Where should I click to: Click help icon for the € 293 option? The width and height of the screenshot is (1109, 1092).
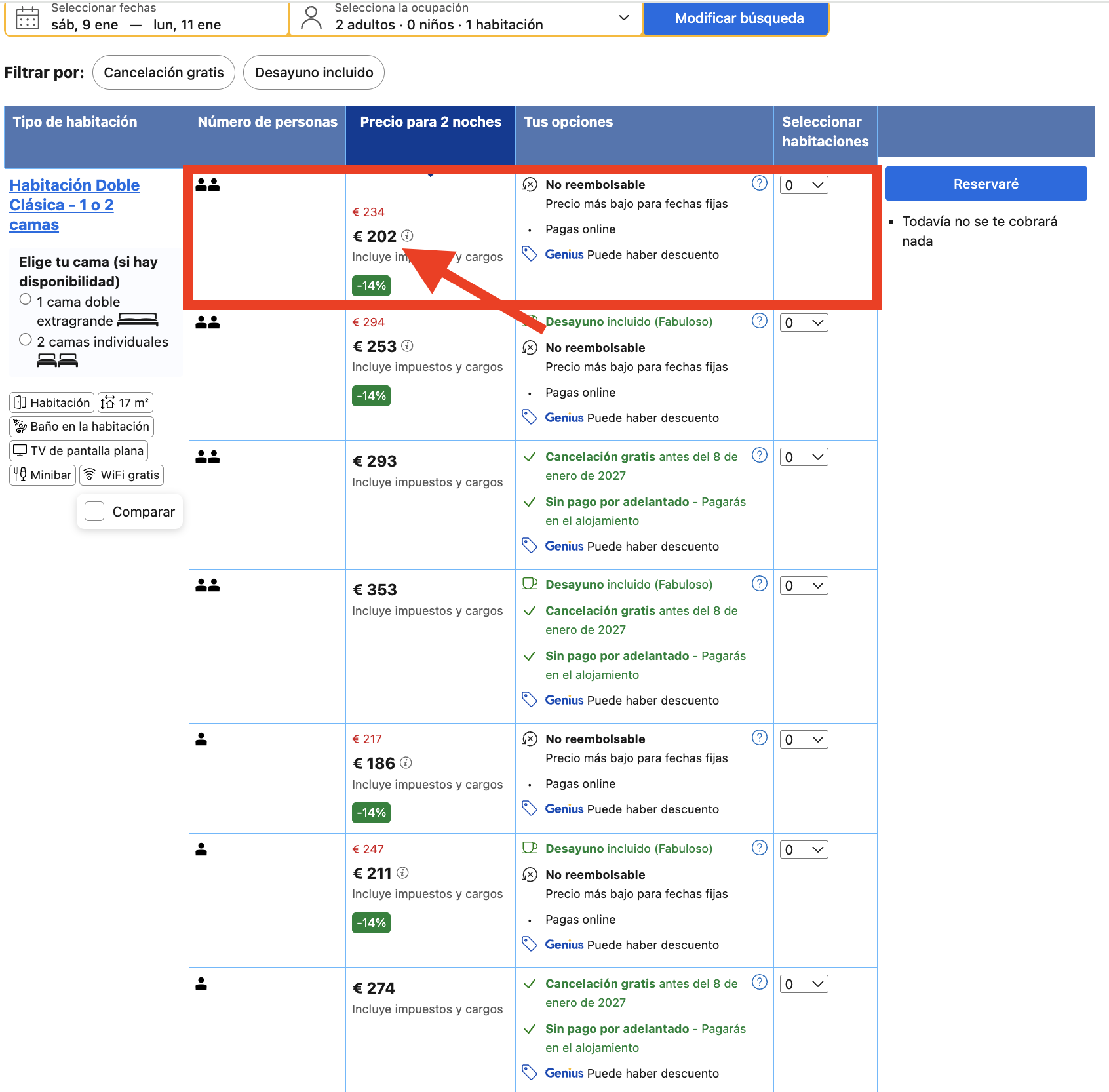[760, 456]
